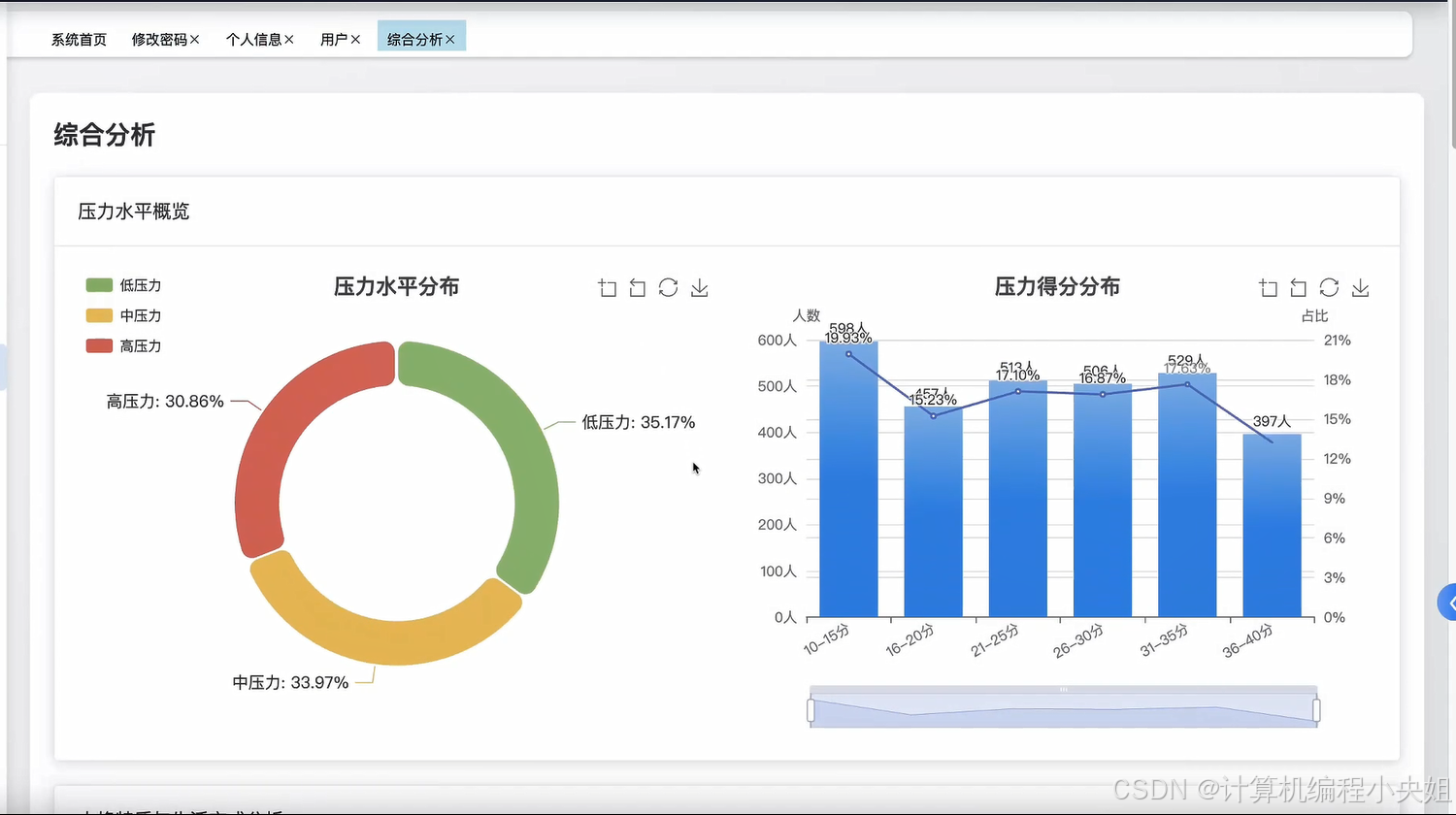The height and width of the screenshot is (815, 1456).
Task: Click the data zoom slider top grip
Action: (x=1064, y=690)
